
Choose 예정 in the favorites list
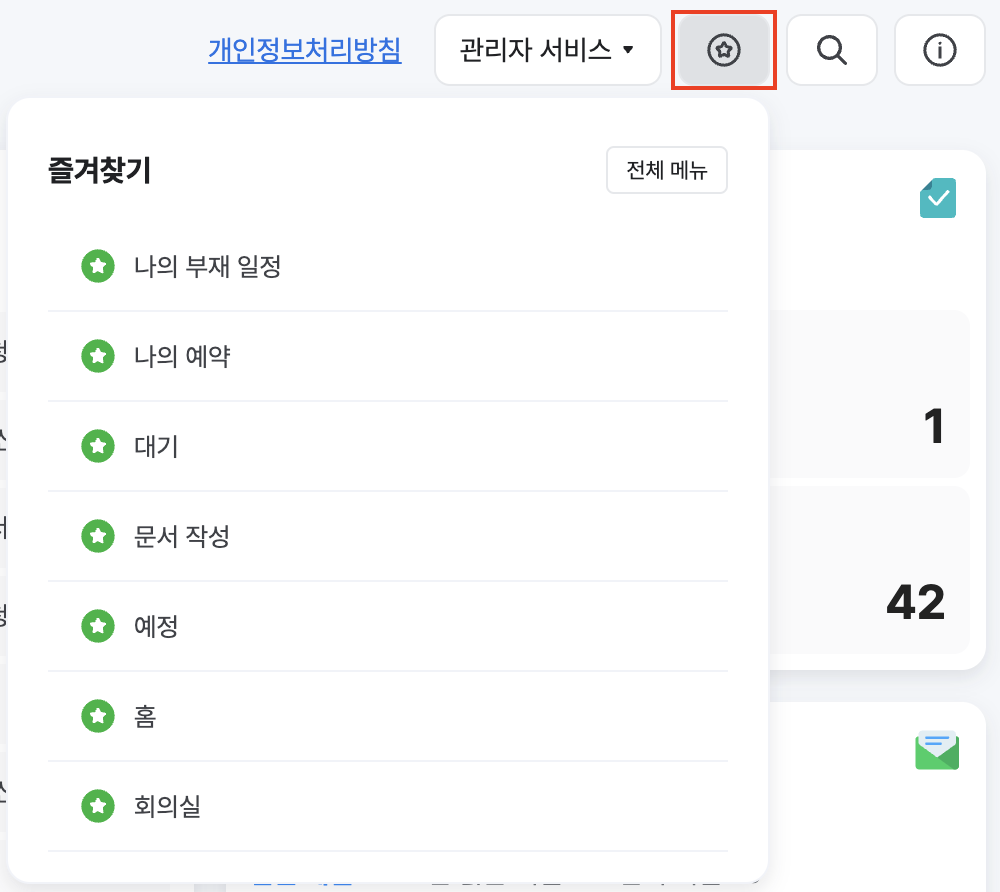pos(156,626)
